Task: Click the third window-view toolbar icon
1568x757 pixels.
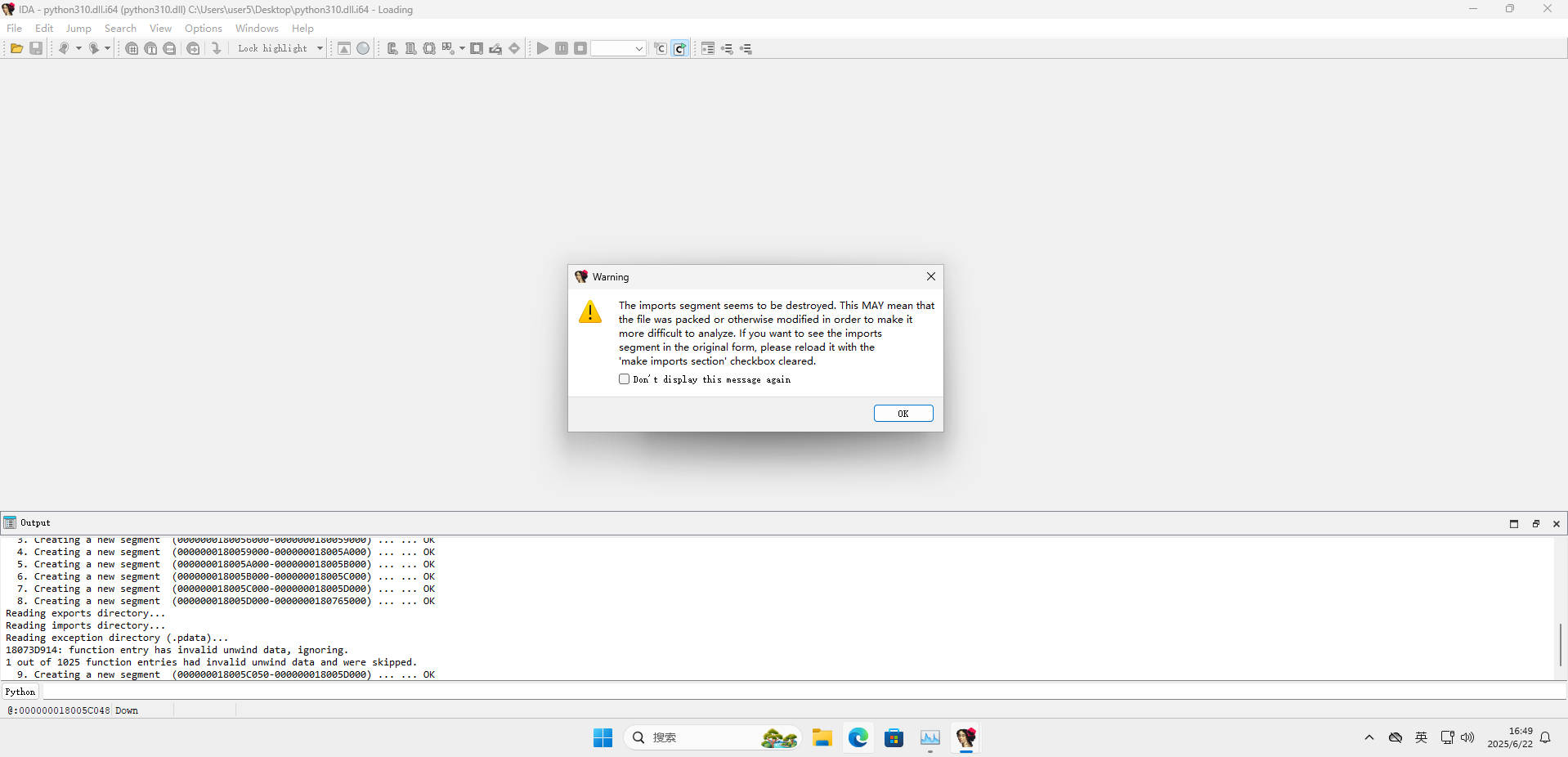Action: [x=429, y=48]
